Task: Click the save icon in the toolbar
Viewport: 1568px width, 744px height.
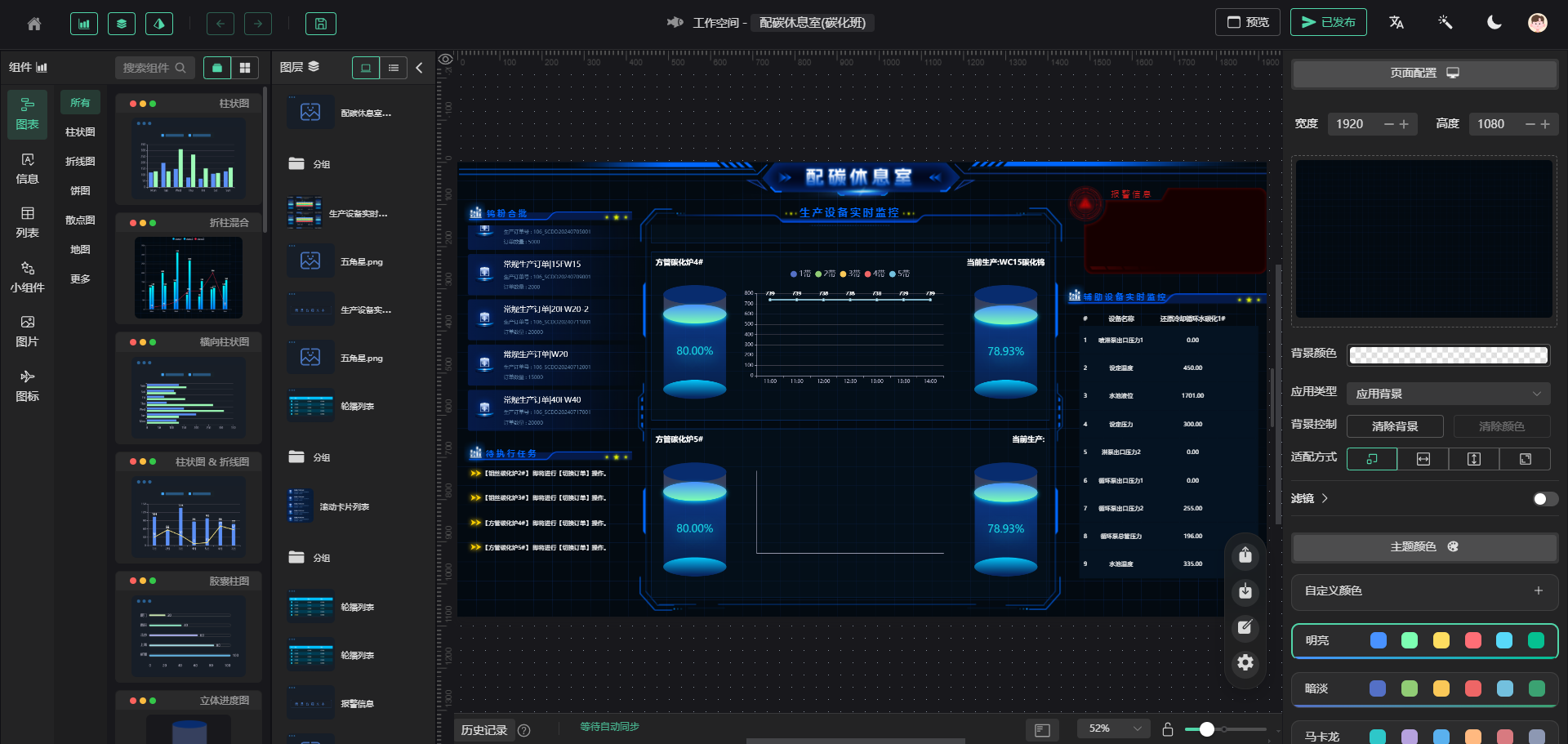Action: 321,24
